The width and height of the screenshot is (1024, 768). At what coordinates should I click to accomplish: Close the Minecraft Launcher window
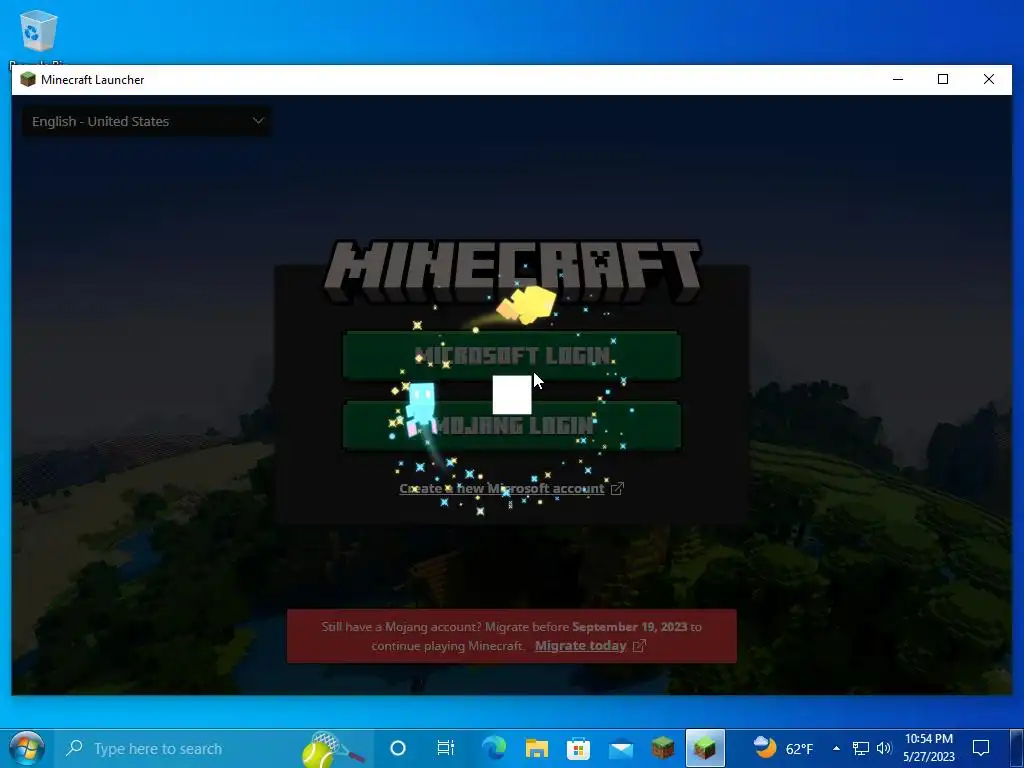coord(989,79)
